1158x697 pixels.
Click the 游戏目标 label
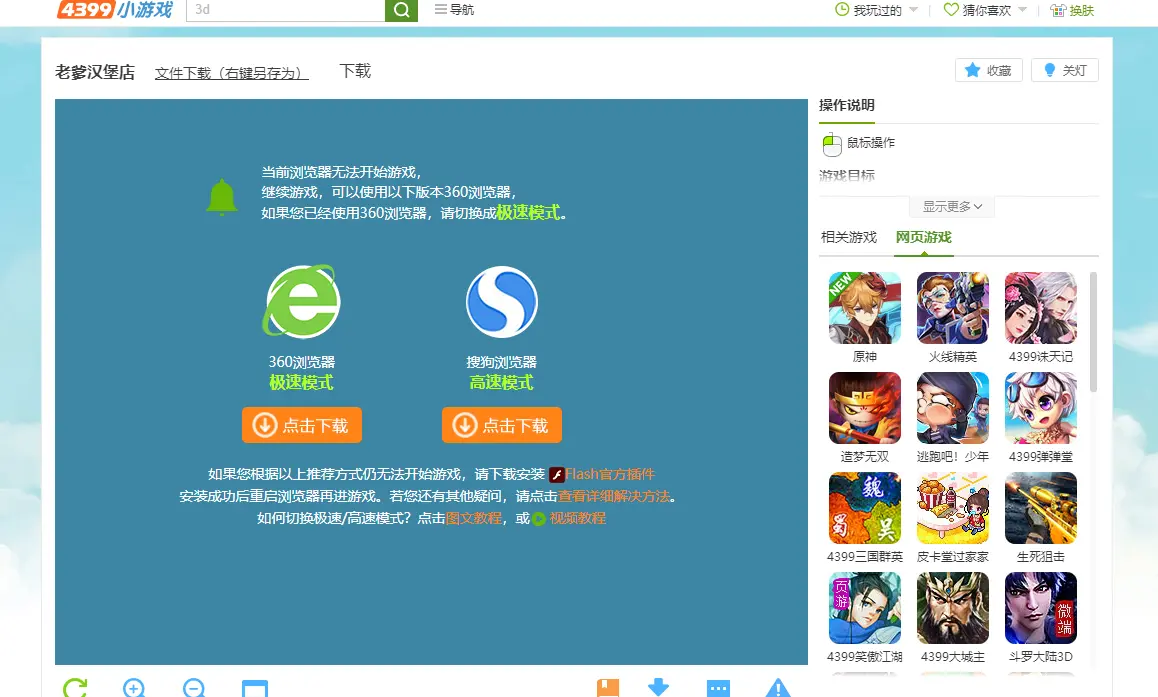pyautogui.click(x=846, y=175)
